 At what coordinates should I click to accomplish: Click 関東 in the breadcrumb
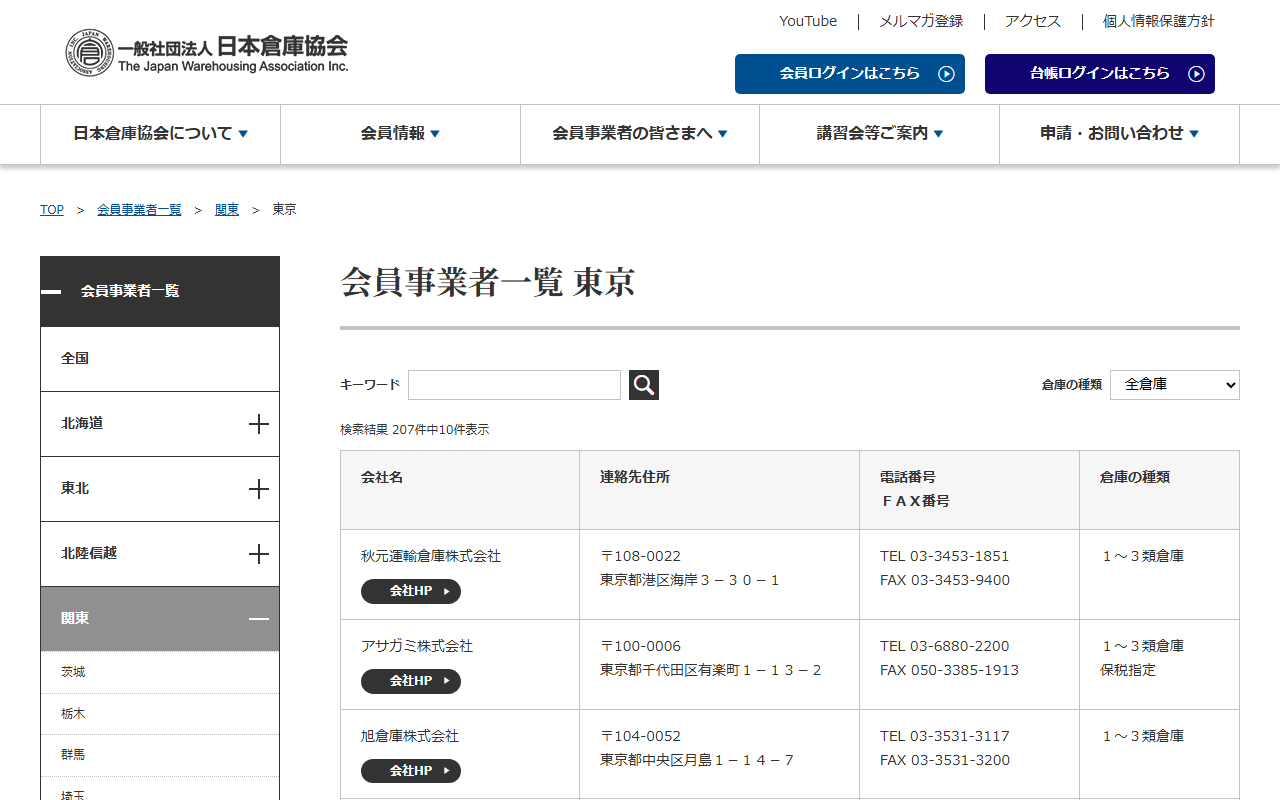(x=227, y=210)
